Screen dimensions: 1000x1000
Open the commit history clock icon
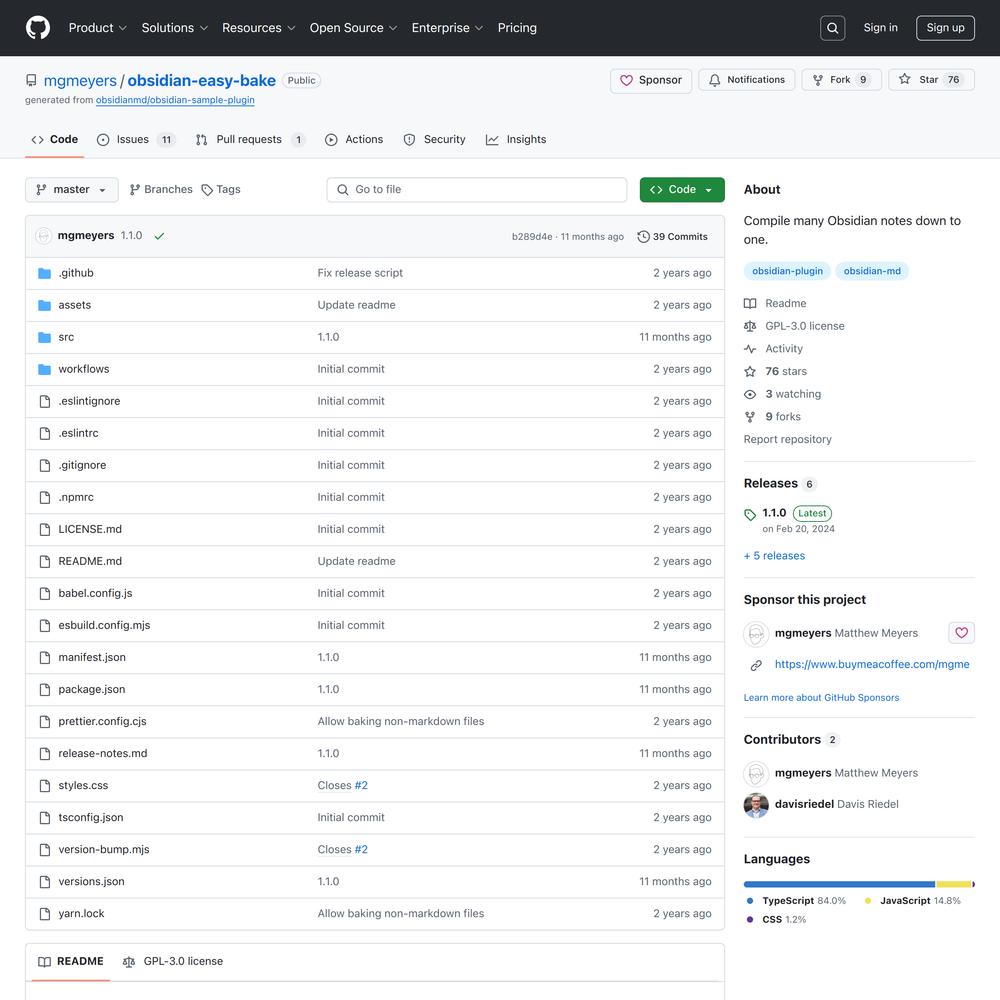(643, 237)
